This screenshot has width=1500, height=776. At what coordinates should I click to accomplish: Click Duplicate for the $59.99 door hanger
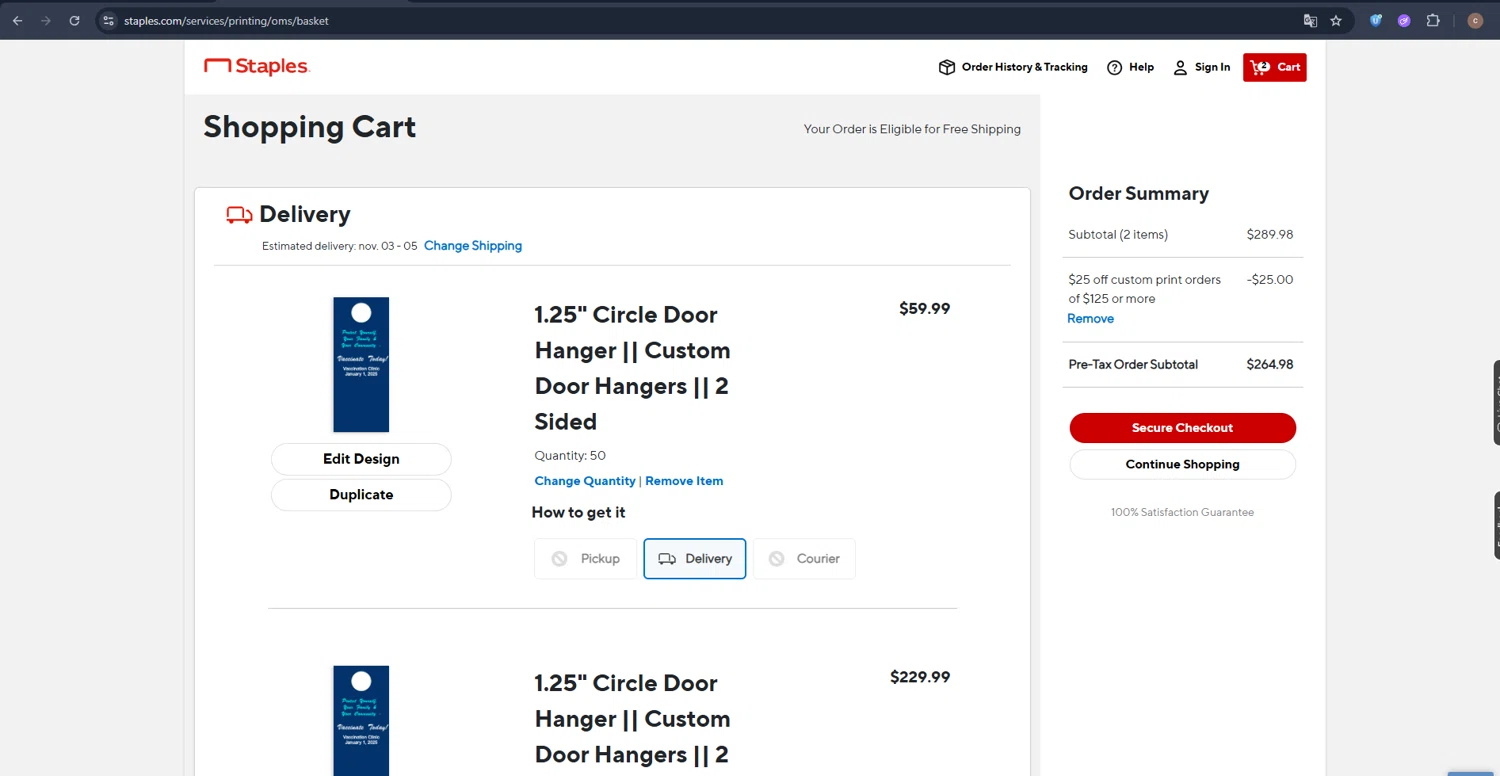pyautogui.click(x=361, y=495)
